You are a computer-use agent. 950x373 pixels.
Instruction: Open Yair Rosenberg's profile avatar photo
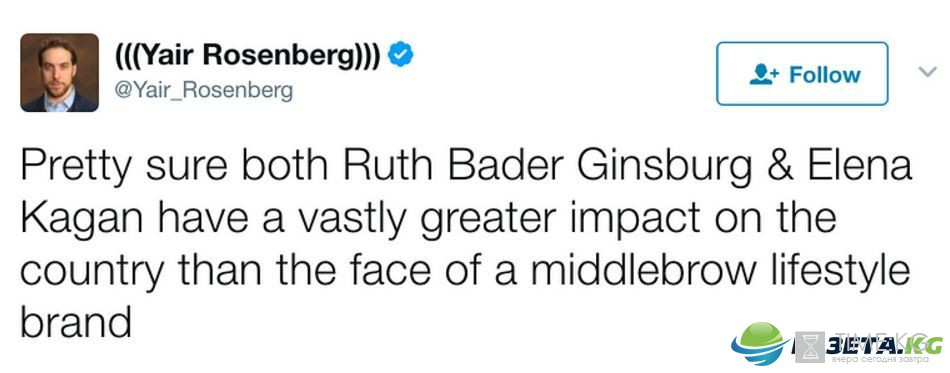[x=59, y=73]
